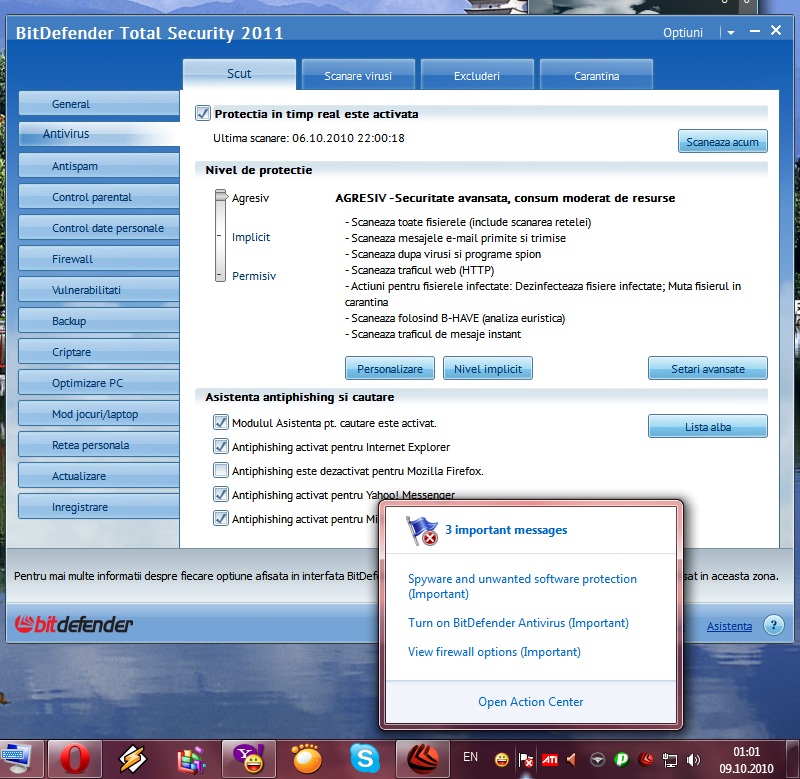Click the red BitDefender tray icon
Screen dimensions: 800x779
645,760
